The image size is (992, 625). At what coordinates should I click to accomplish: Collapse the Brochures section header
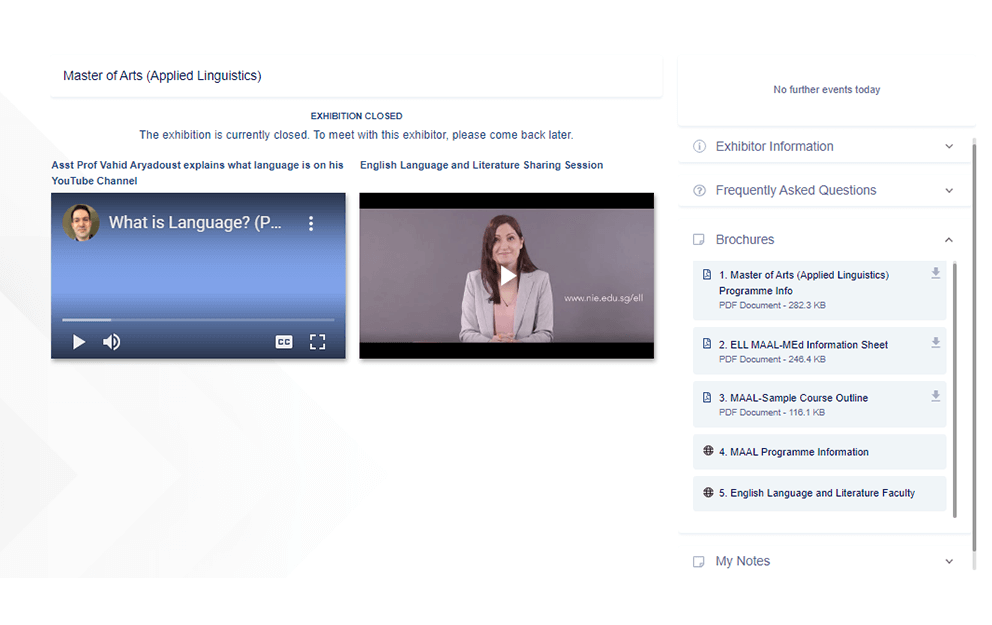pos(824,240)
